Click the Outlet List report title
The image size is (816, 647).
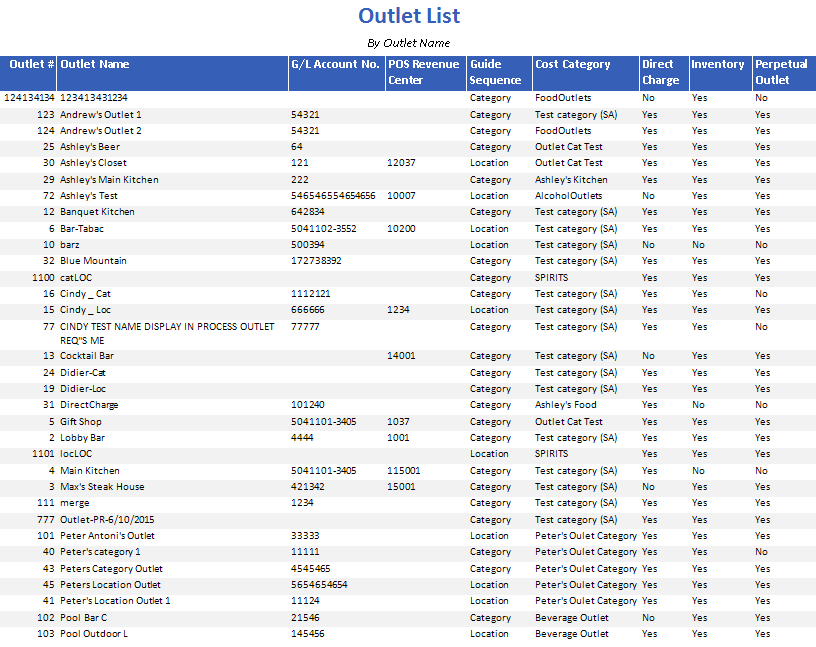409,16
